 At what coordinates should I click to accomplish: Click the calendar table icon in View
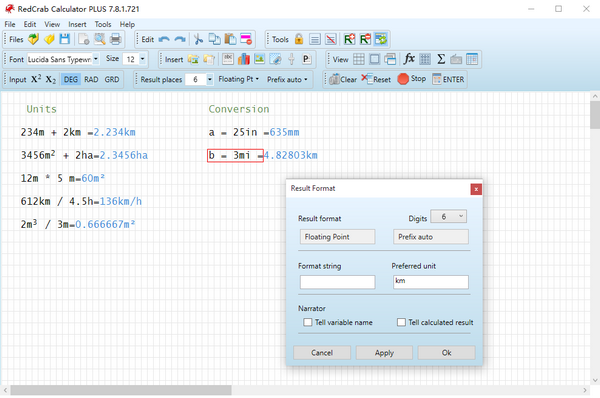tap(472, 59)
